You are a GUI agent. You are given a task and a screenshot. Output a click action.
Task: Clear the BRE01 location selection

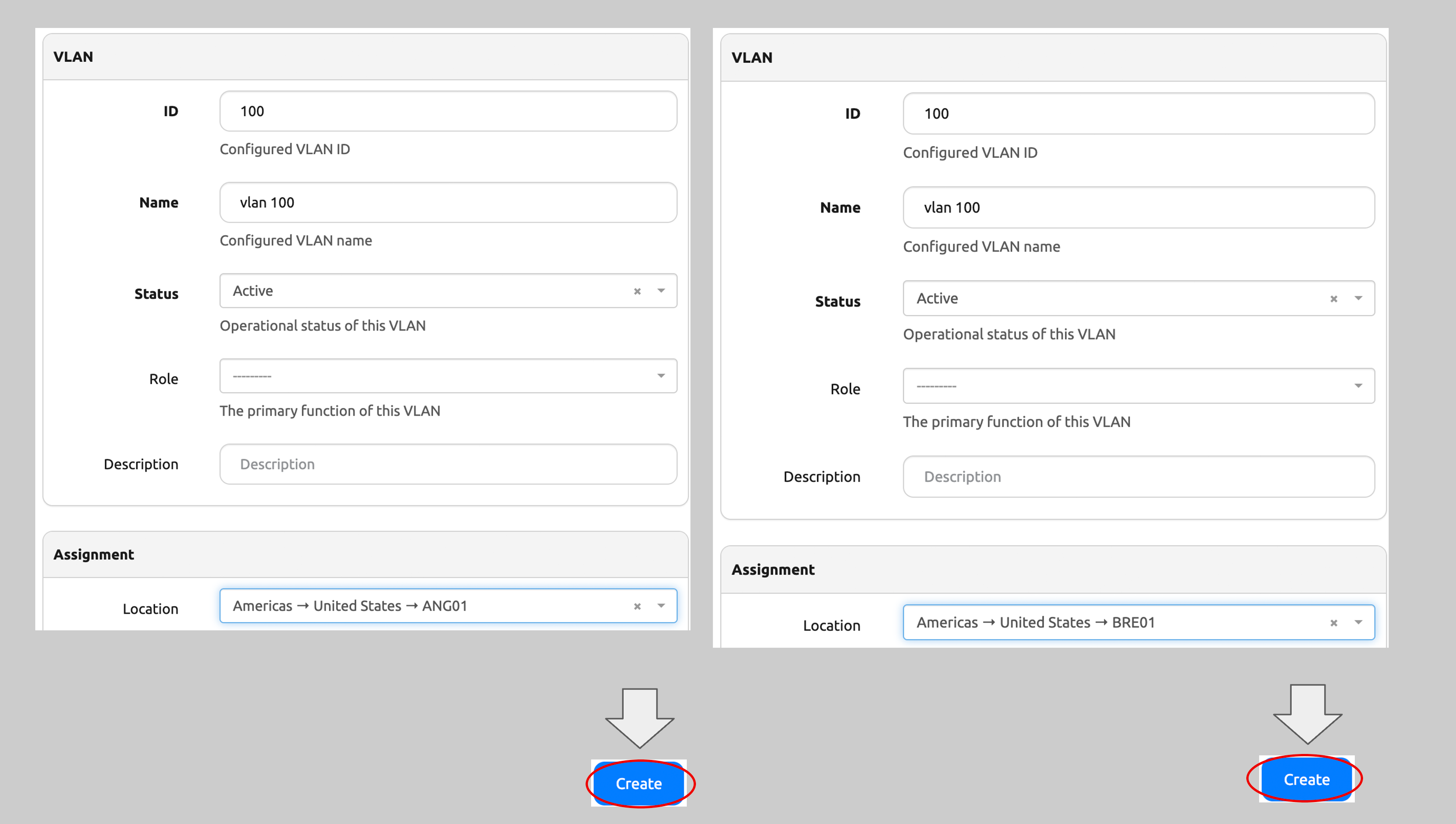[x=1333, y=623]
